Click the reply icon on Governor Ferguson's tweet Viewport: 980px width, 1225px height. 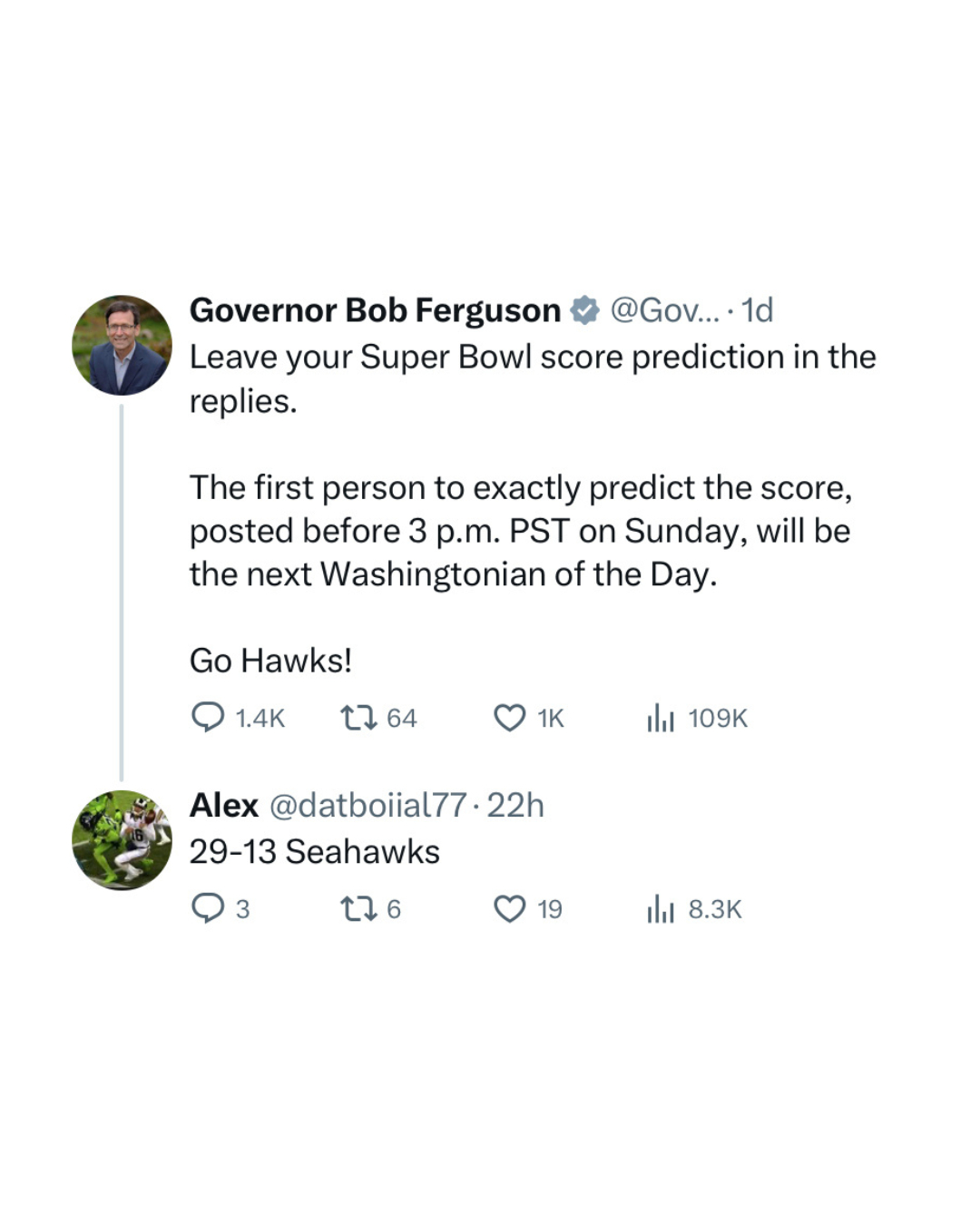coord(208,718)
